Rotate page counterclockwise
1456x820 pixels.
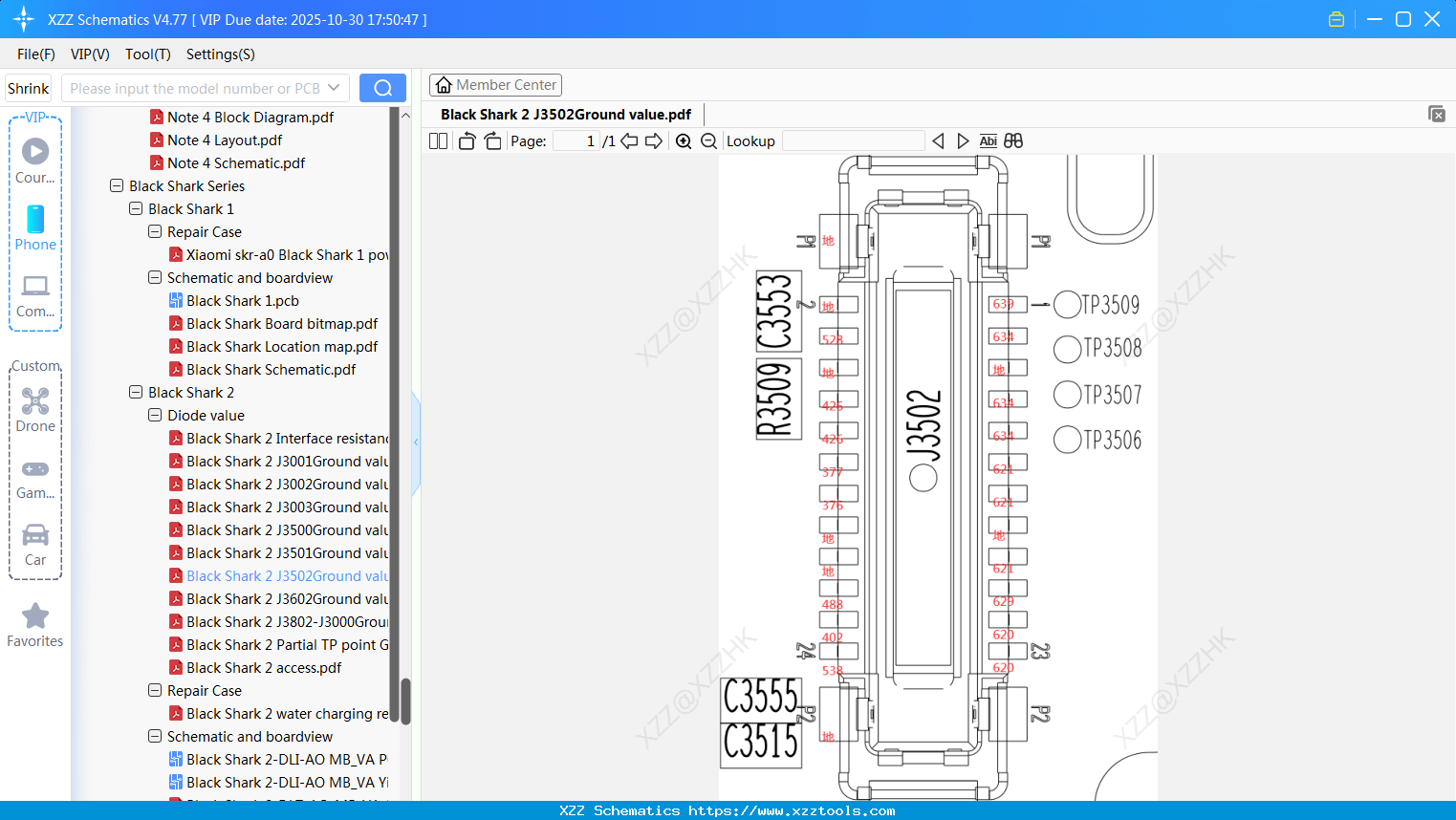(x=467, y=140)
